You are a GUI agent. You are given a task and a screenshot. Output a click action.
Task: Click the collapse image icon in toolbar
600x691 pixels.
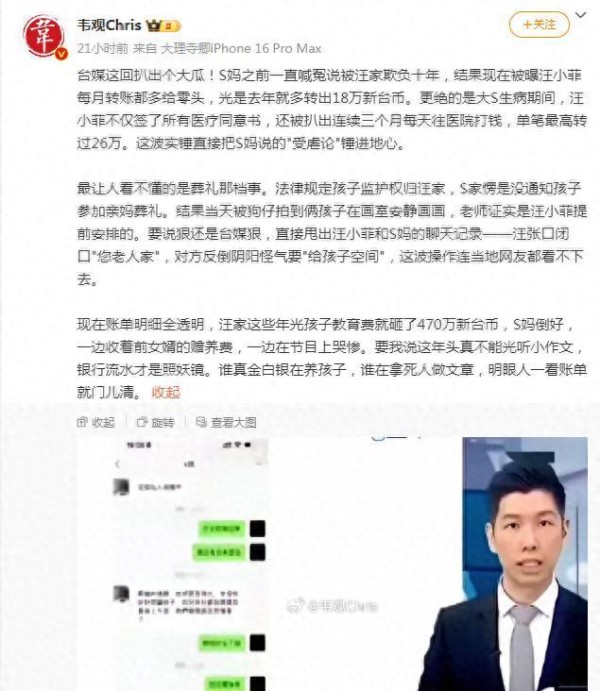(x=82, y=422)
